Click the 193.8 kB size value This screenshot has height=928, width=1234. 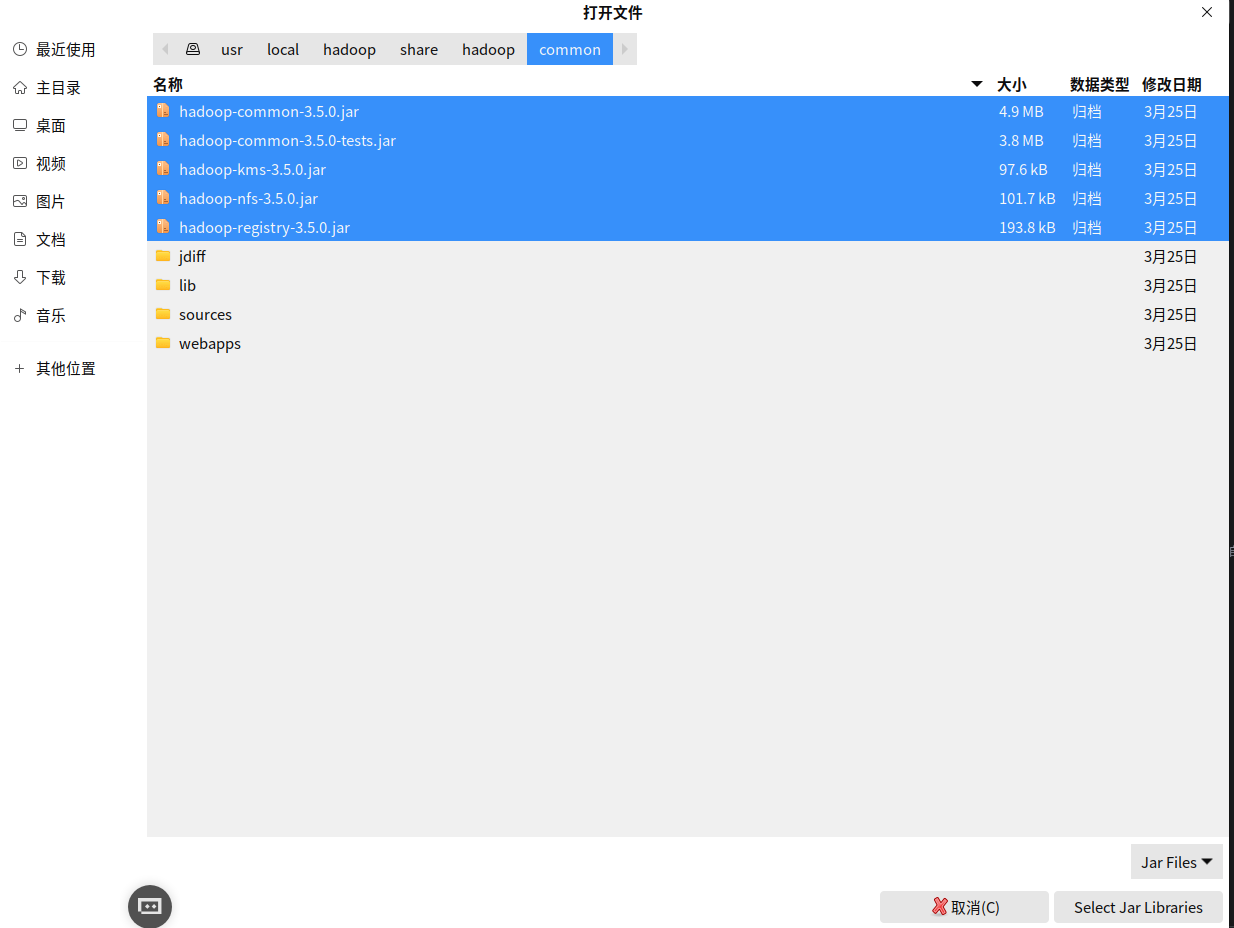[1027, 227]
